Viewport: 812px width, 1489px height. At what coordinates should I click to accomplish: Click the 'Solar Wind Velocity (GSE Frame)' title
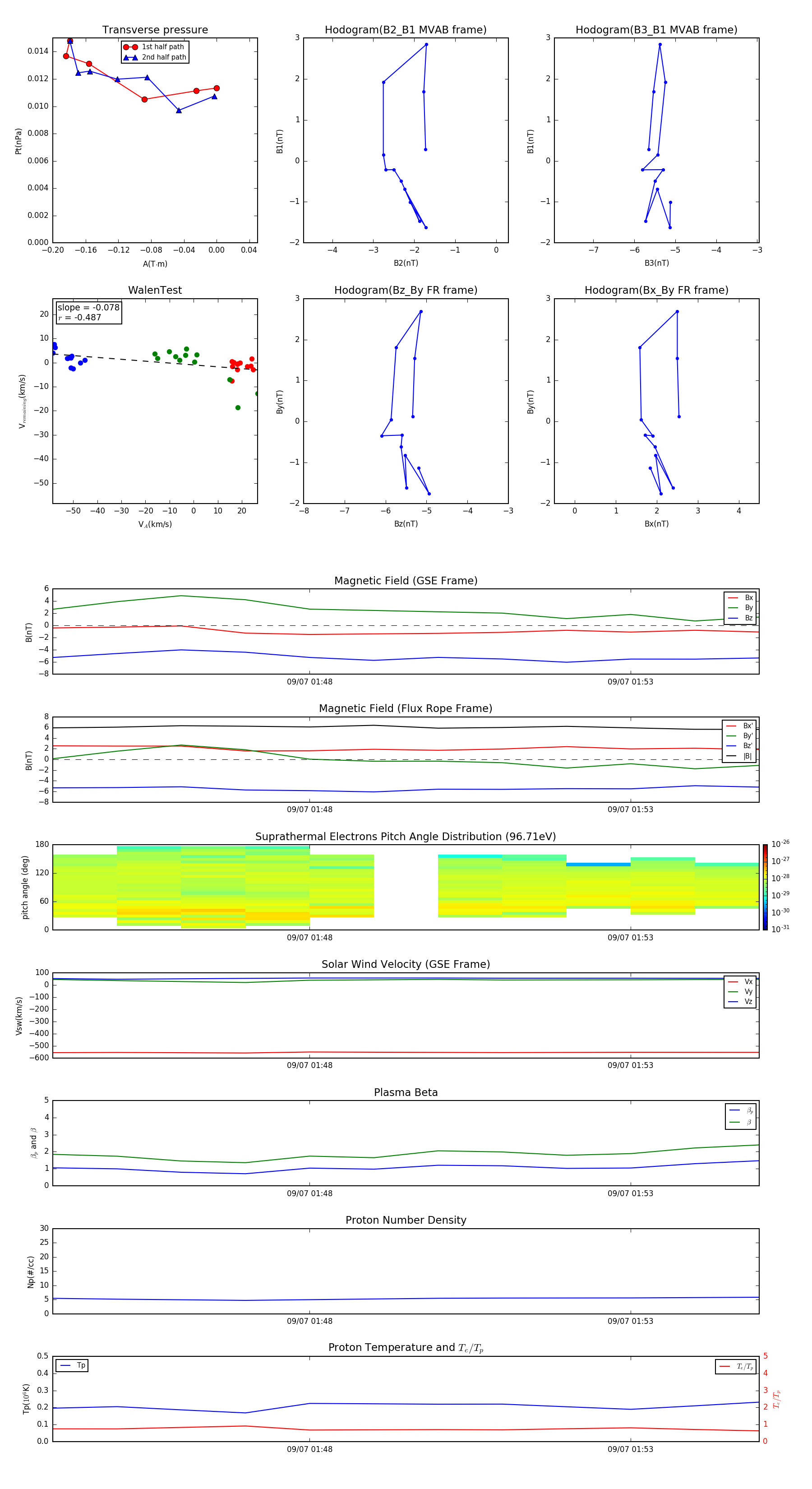click(x=406, y=965)
